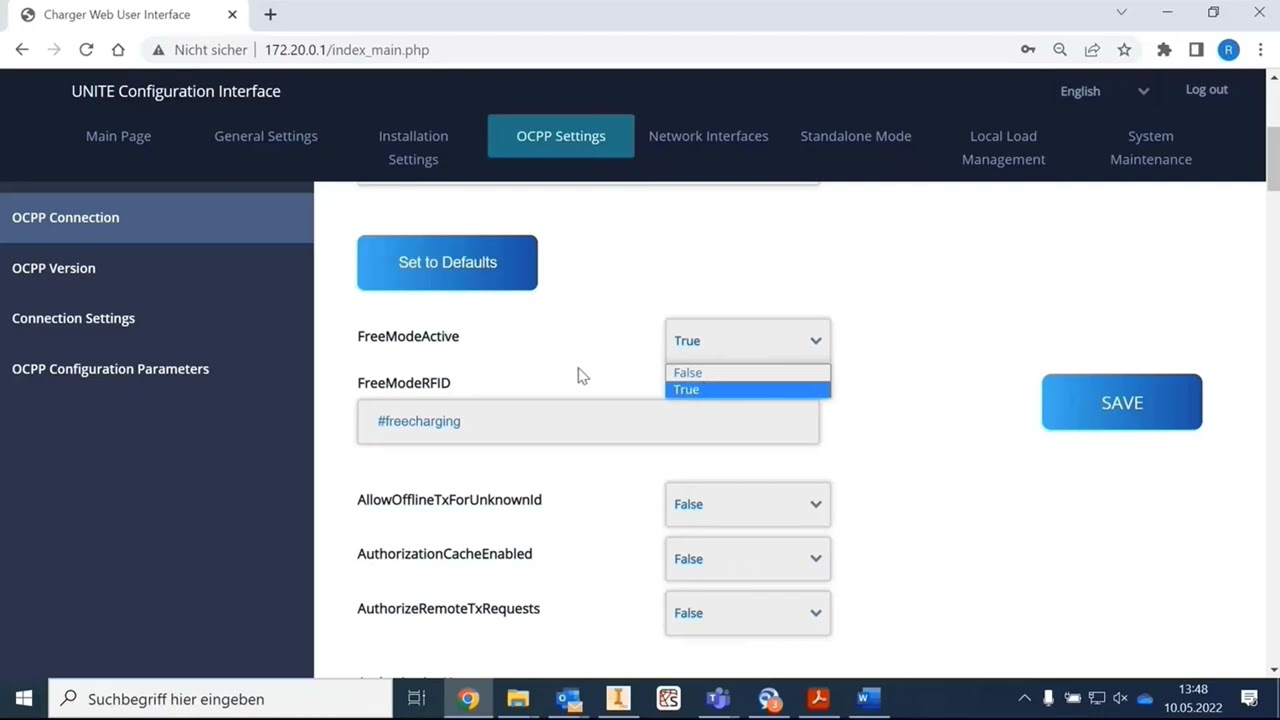1280x720 pixels.
Task: Click the FreeModeRFID #freecharging input field
Action: 588,421
